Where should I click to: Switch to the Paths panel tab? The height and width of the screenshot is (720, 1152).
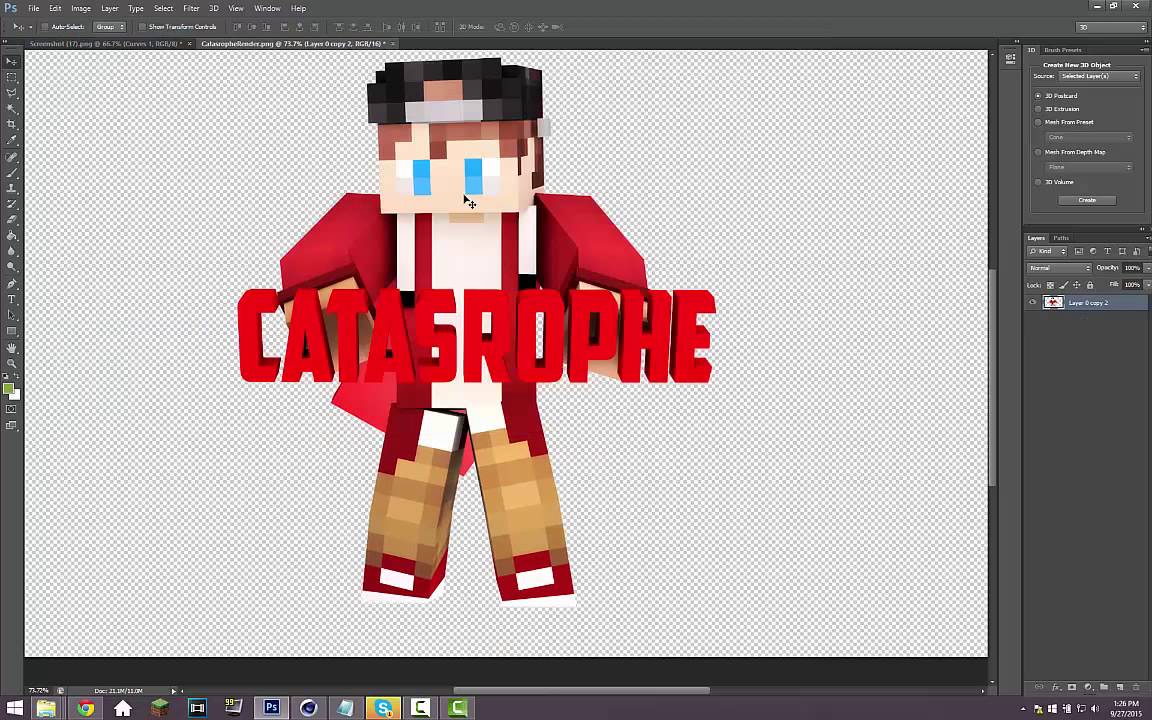coord(1061,238)
